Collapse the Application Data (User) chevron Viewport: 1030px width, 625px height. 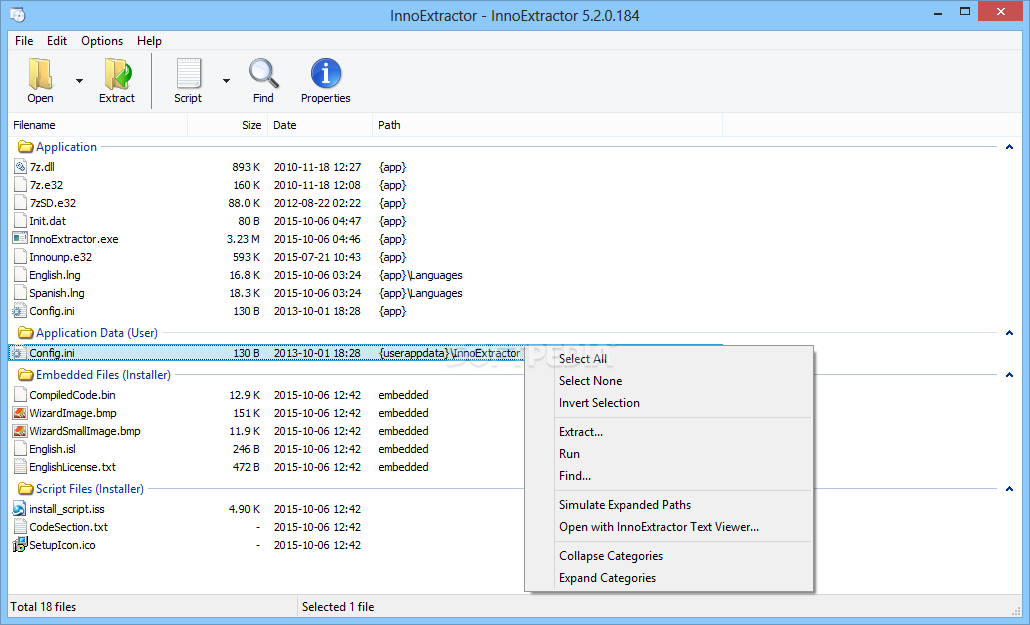[1010, 333]
